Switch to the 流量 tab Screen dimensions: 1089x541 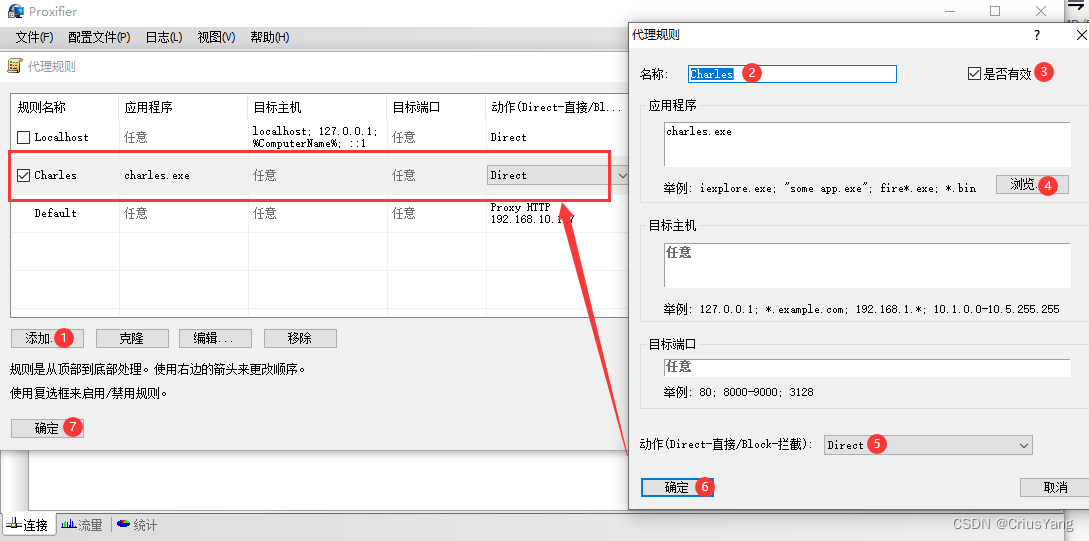pyautogui.click(x=81, y=524)
